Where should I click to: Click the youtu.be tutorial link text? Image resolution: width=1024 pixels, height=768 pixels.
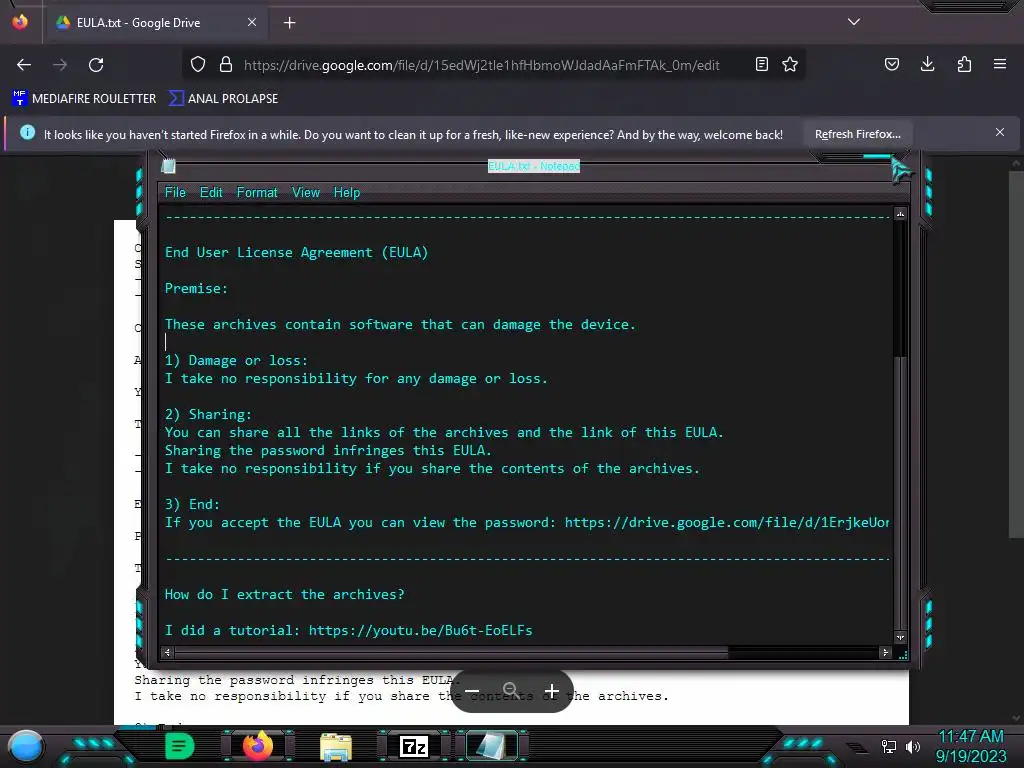pyautogui.click(x=421, y=630)
